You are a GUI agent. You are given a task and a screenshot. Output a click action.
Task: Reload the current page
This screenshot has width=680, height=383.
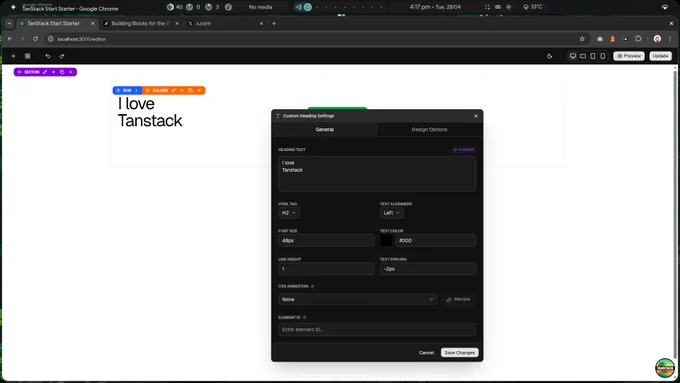(35, 39)
